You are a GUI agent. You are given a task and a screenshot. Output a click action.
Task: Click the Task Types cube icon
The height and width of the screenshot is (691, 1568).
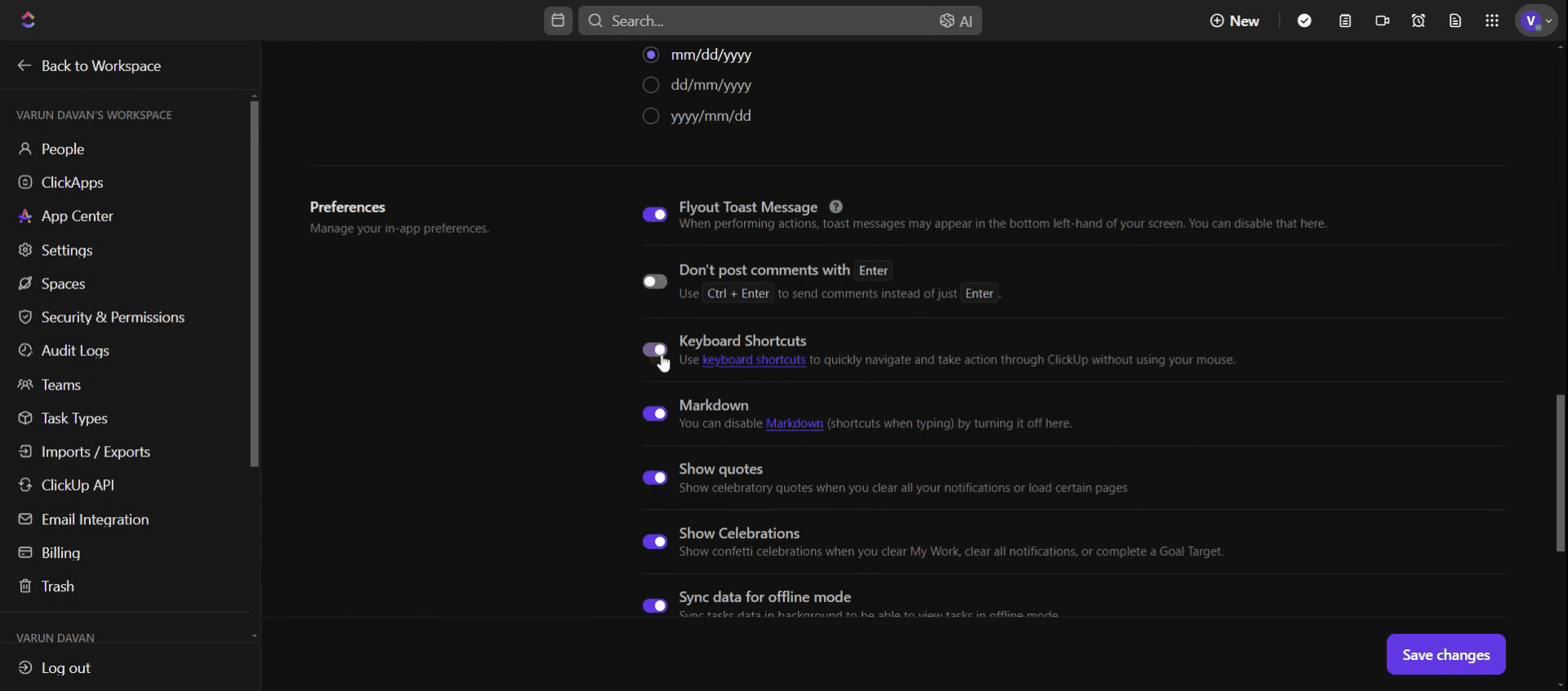click(25, 418)
